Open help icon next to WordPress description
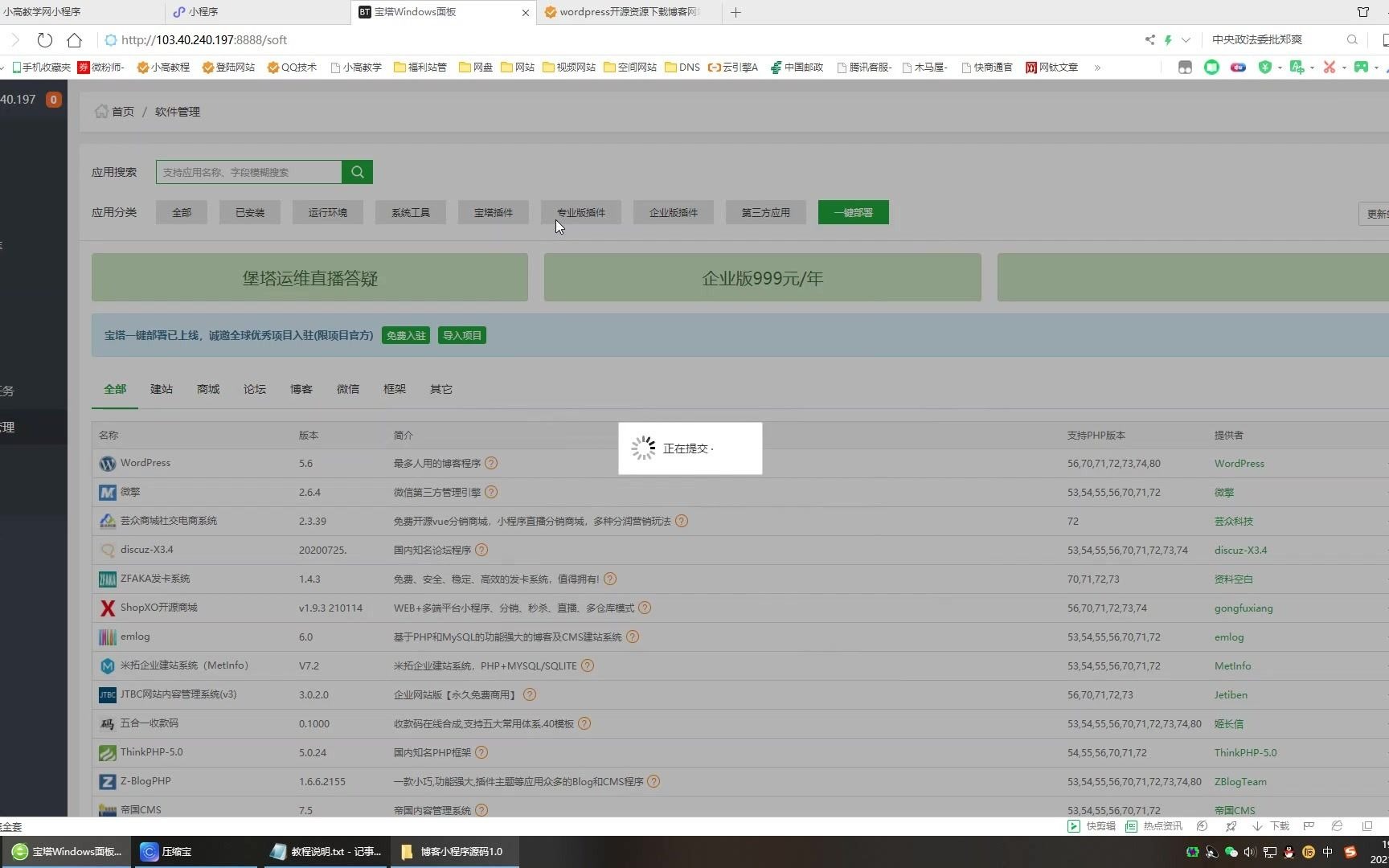The width and height of the screenshot is (1389, 868). [x=491, y=463]
